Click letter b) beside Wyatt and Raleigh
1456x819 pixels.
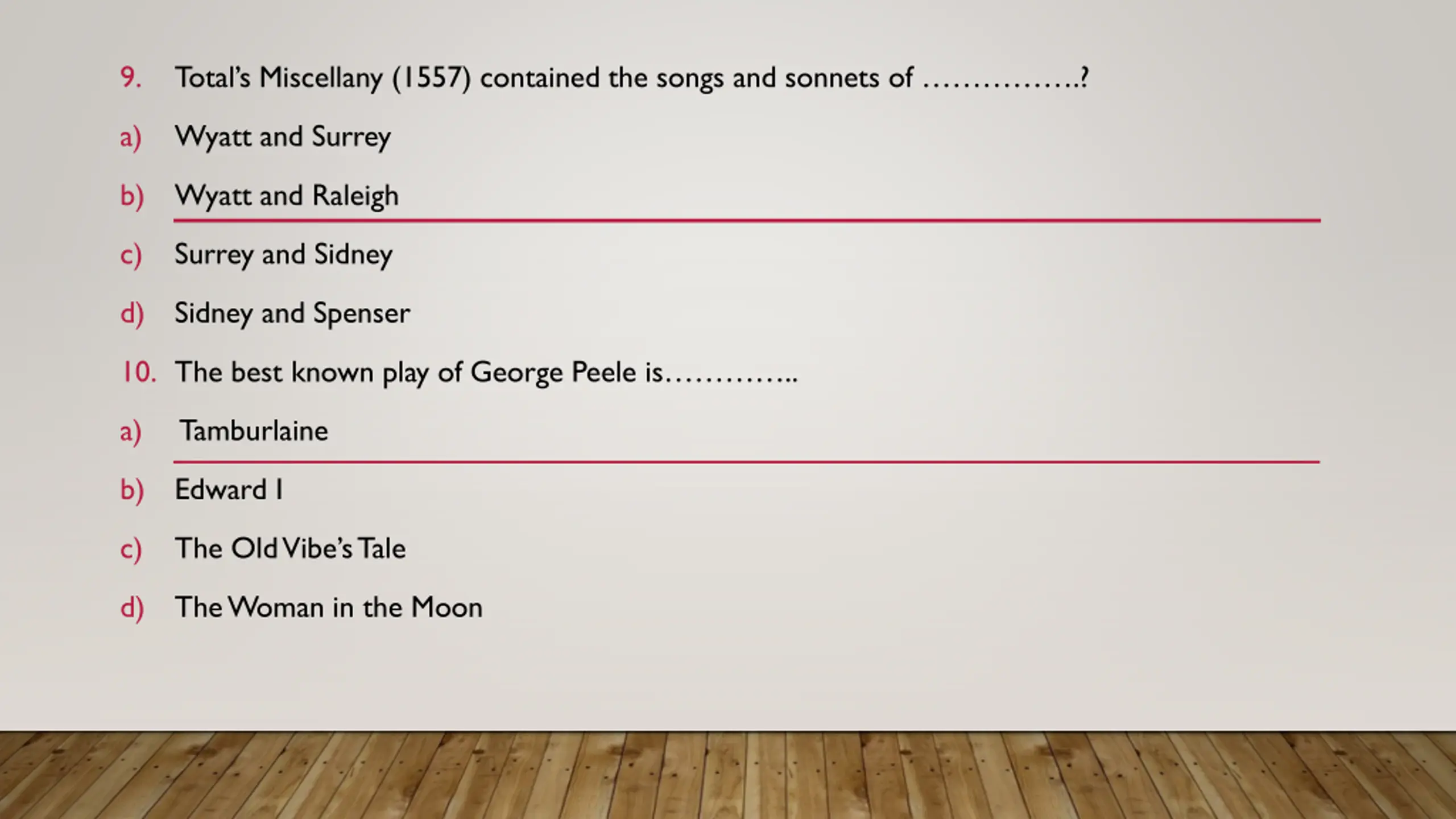click(x=131, y=197)
